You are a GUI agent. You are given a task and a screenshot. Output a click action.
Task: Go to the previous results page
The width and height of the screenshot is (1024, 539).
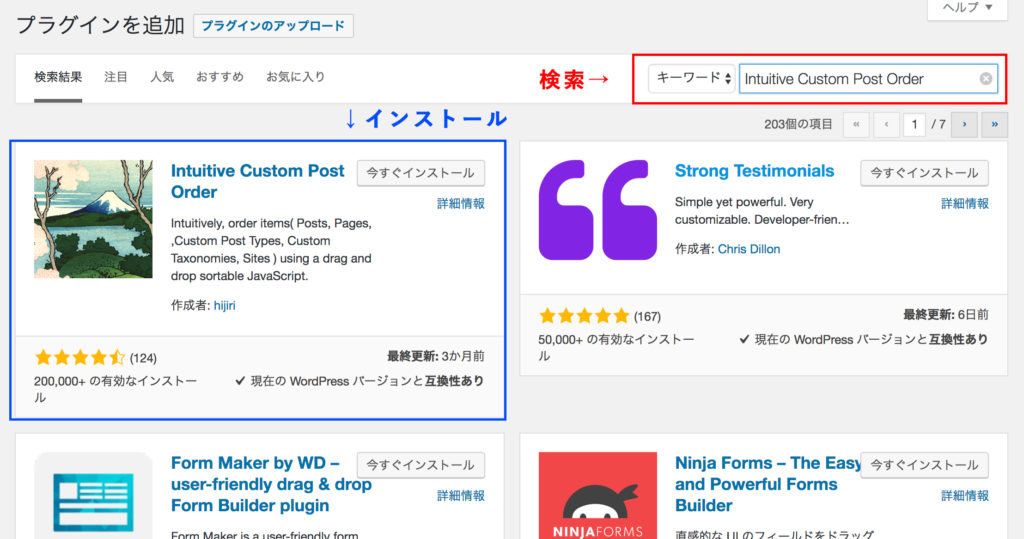tap(886, 124)
